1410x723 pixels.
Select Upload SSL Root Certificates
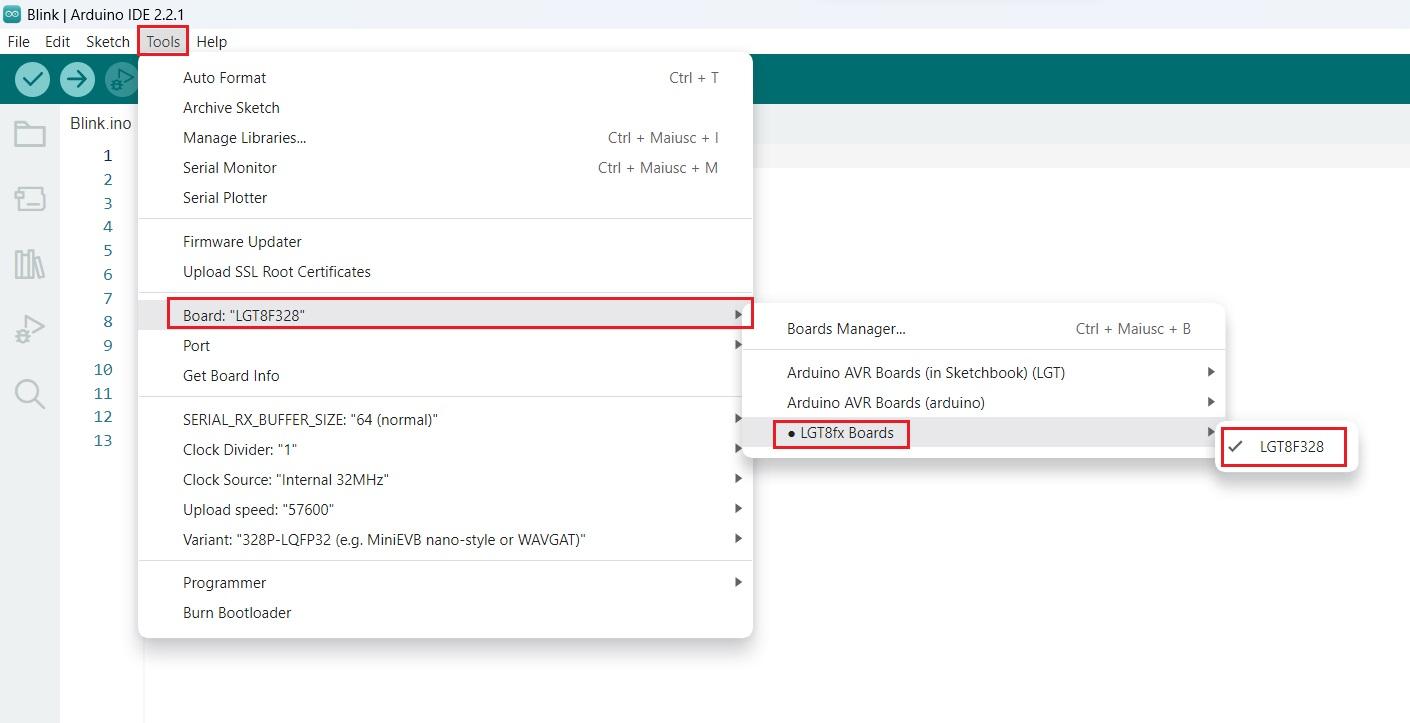[x=445, y=272]
